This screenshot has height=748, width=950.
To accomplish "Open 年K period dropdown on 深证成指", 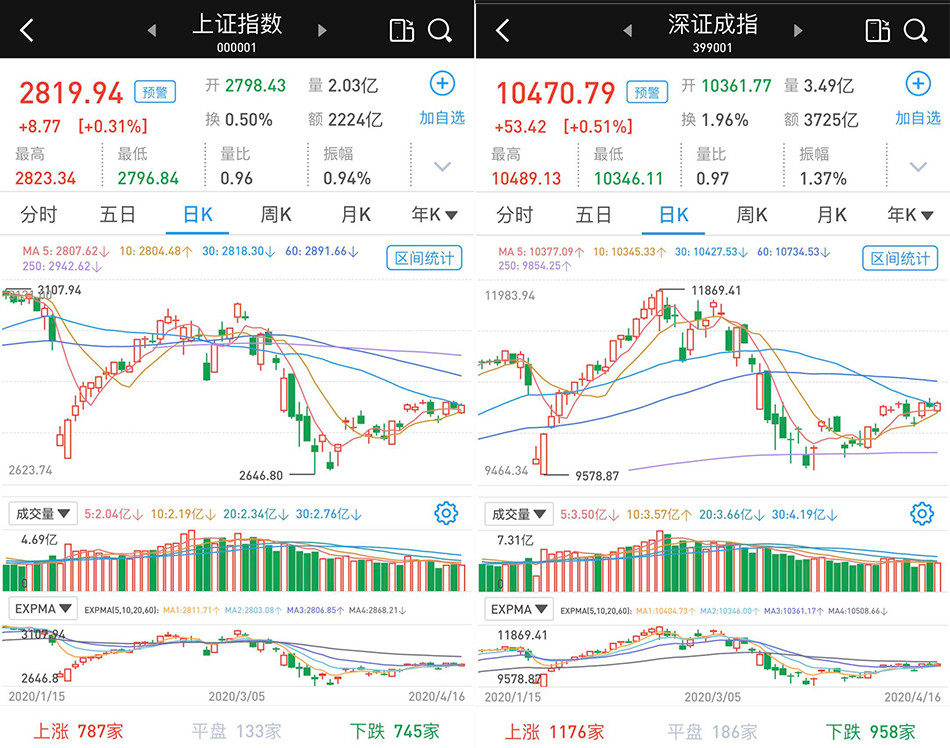I will point(910,214).
